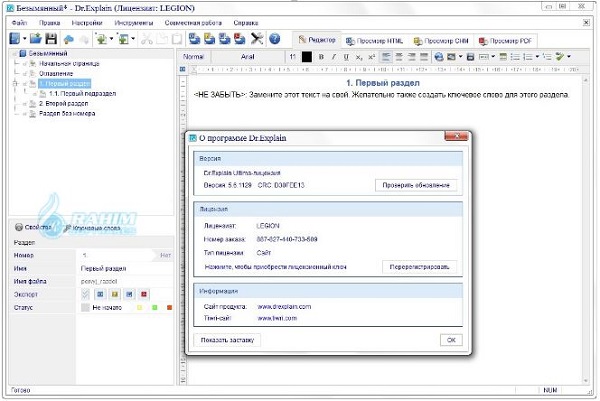Click the Paste clipboard icon

click(177, 39)
